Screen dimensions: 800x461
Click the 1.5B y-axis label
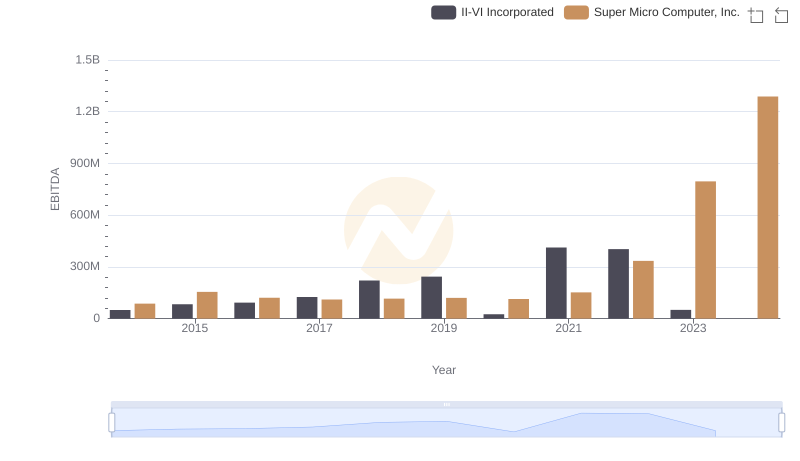coord(88,60)
